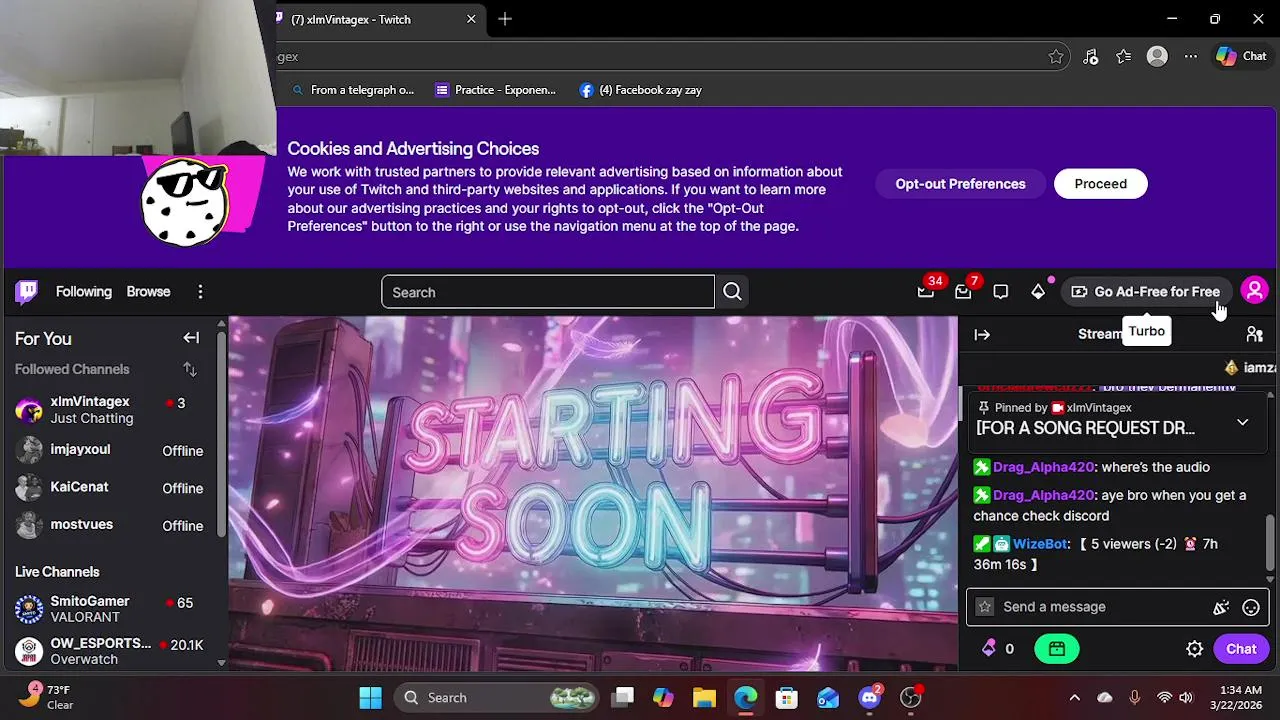Image resolution: width=1280 pixels, height=720 pixels.
Task: Click the magnifier search button
Action: [732, 292]
